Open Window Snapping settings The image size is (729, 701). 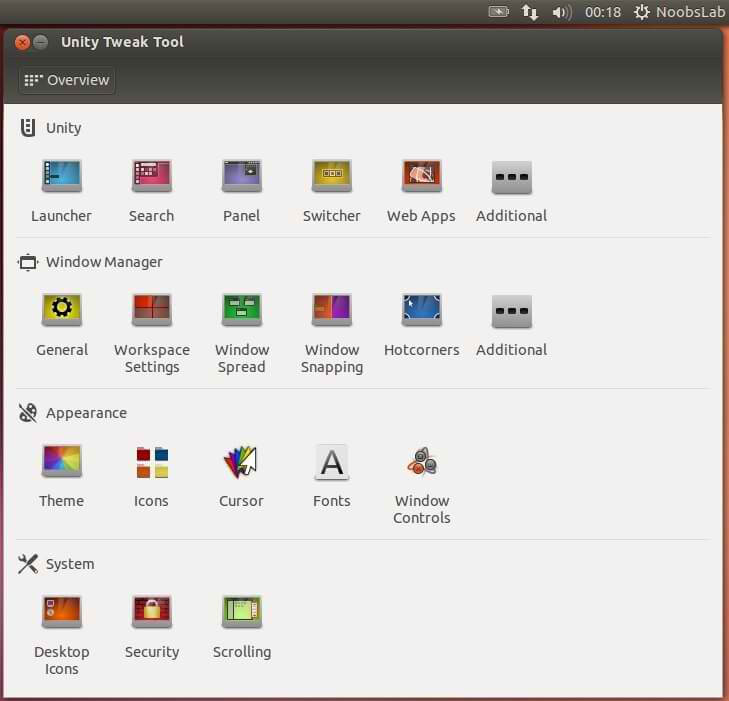332,311
